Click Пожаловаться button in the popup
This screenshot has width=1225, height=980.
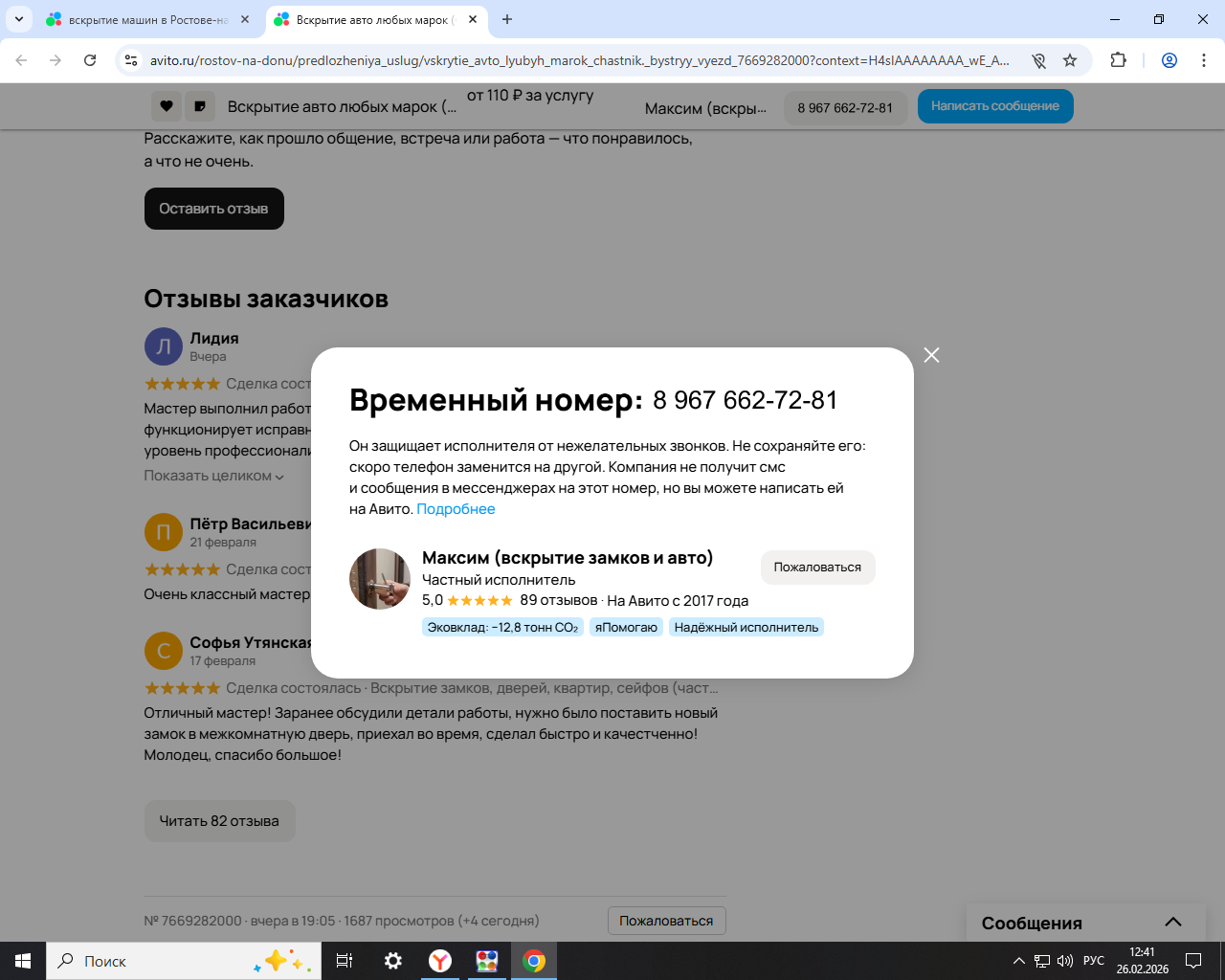coord(817,568)
